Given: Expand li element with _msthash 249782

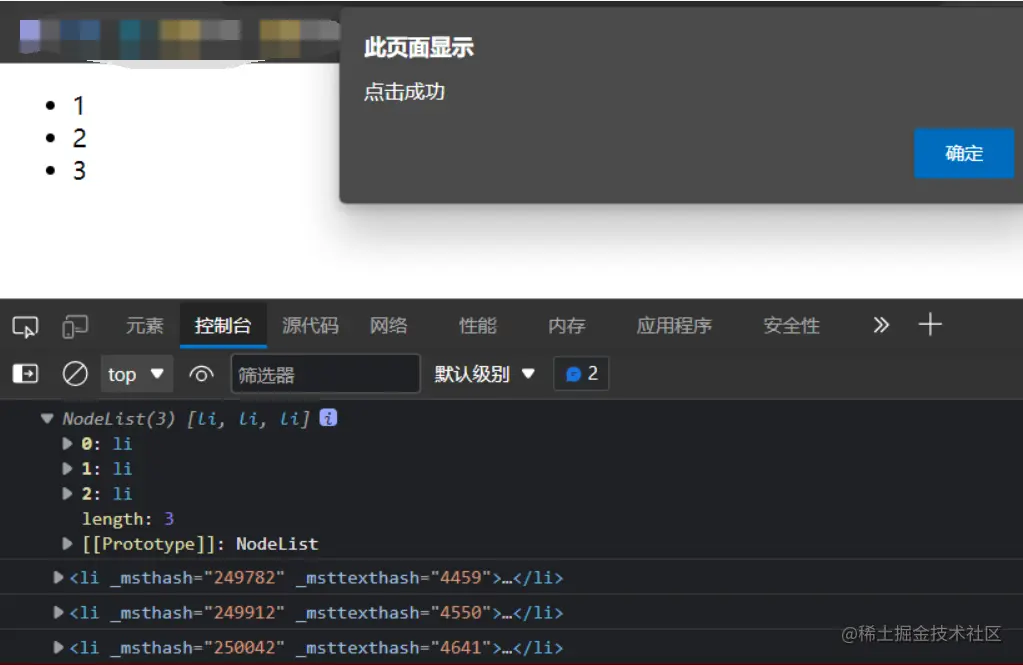Looking at the screenshot, I should tap(58, 578).
